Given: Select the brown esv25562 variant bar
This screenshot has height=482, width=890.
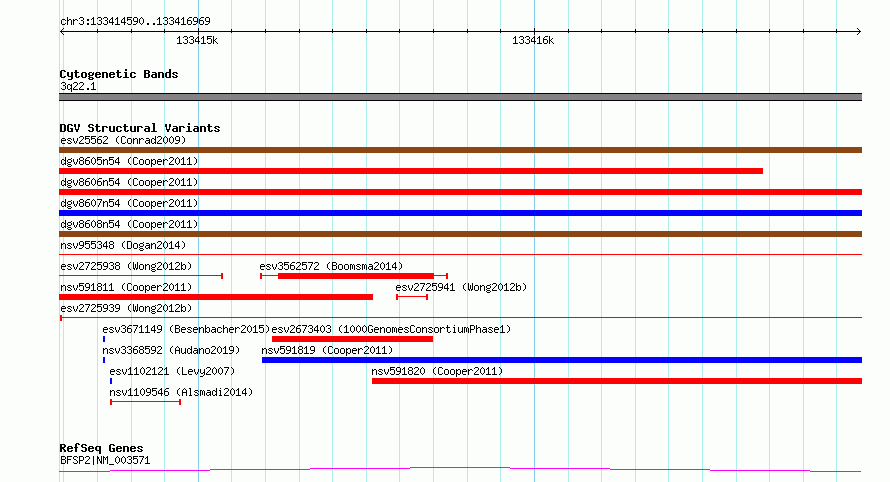Looking at the screenshot, I should point(460,150).
